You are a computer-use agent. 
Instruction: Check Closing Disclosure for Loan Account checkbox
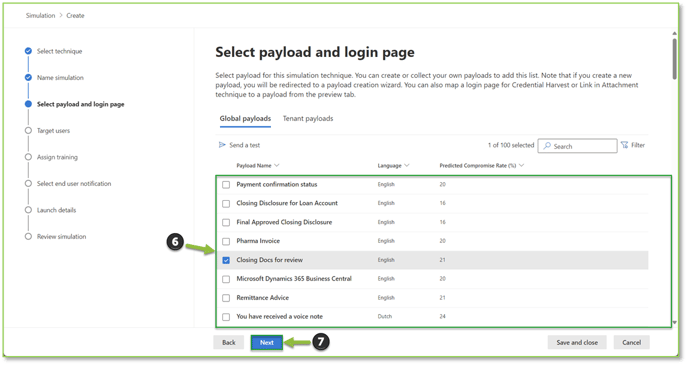click(x=226, y=203)
